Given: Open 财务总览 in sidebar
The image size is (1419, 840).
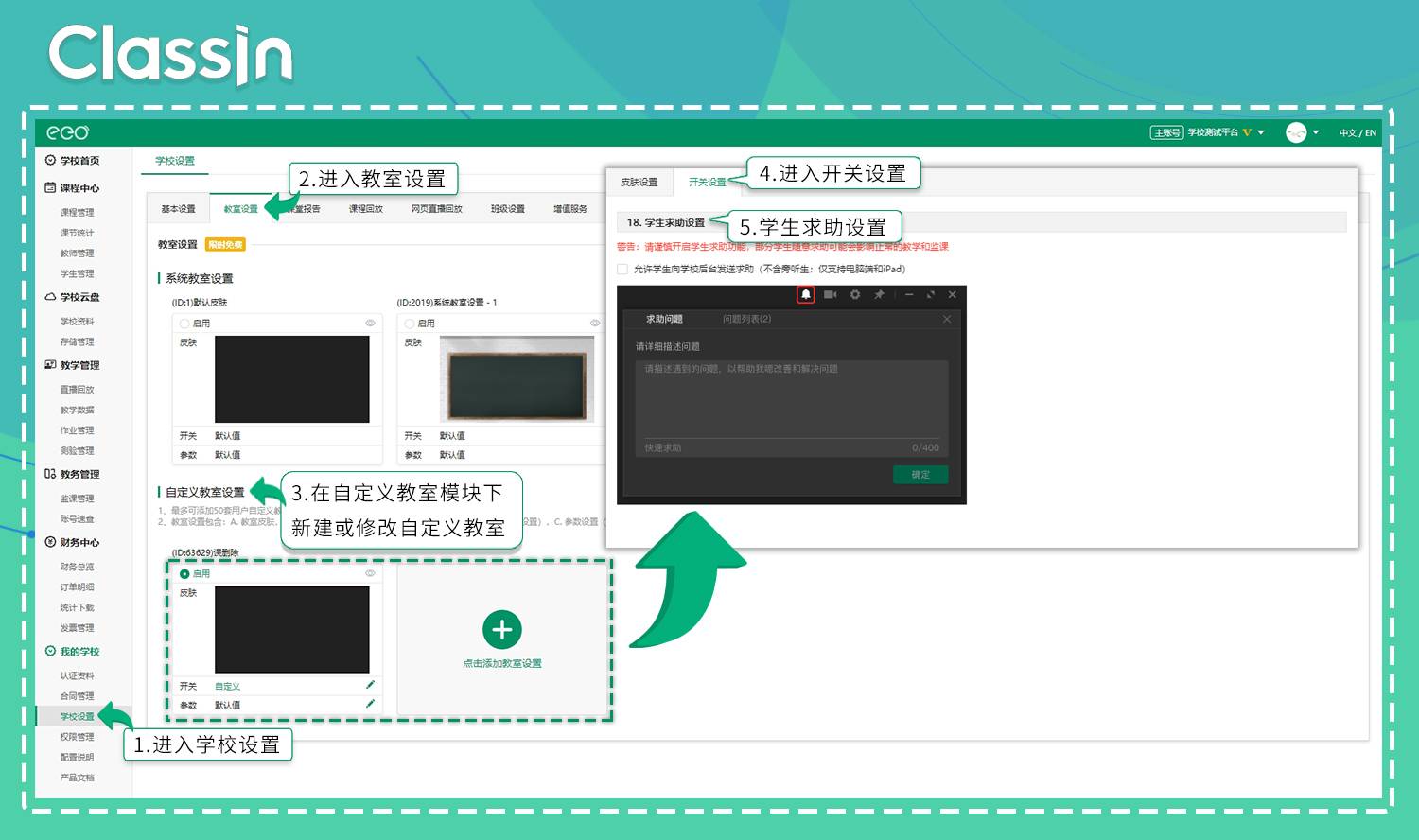Looking at the screenshot, I should 77,568.
